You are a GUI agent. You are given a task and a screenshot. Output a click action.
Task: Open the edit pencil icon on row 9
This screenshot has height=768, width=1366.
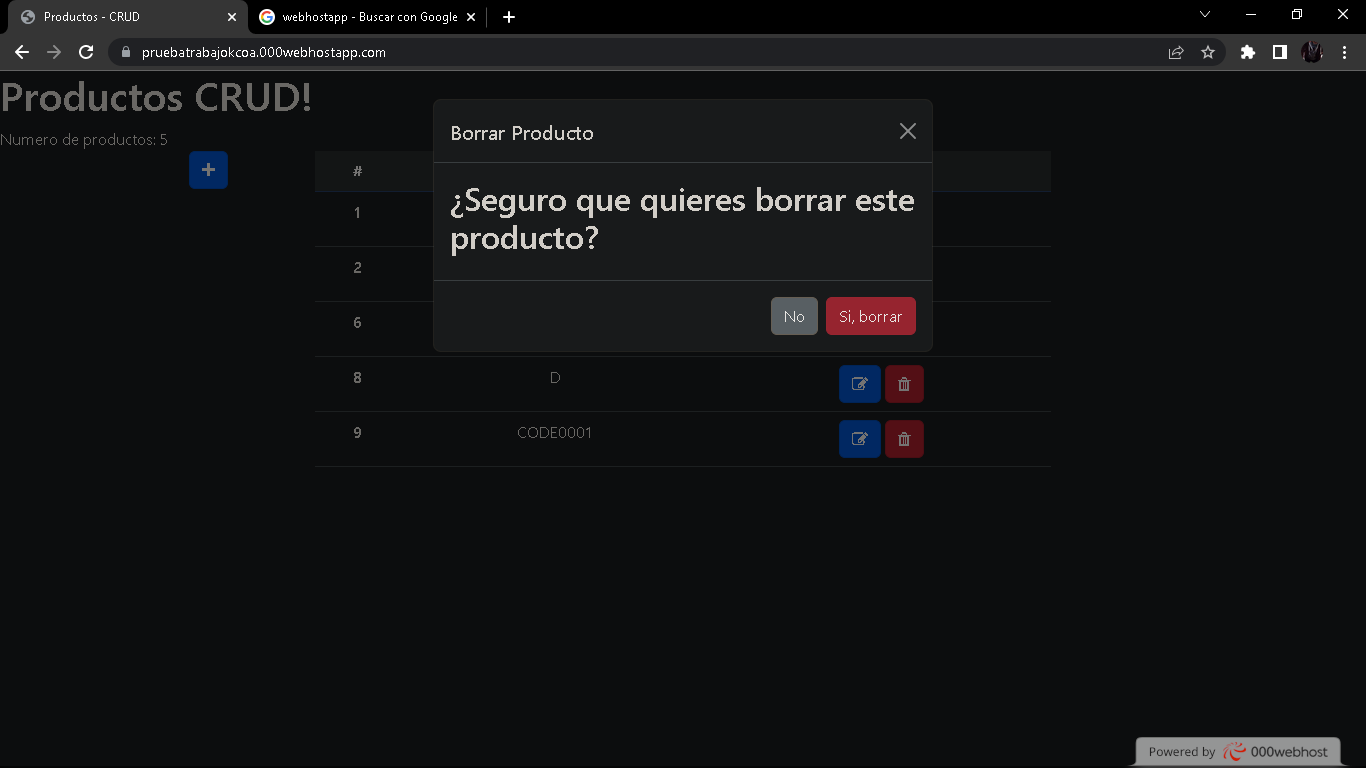coord(859,439)
